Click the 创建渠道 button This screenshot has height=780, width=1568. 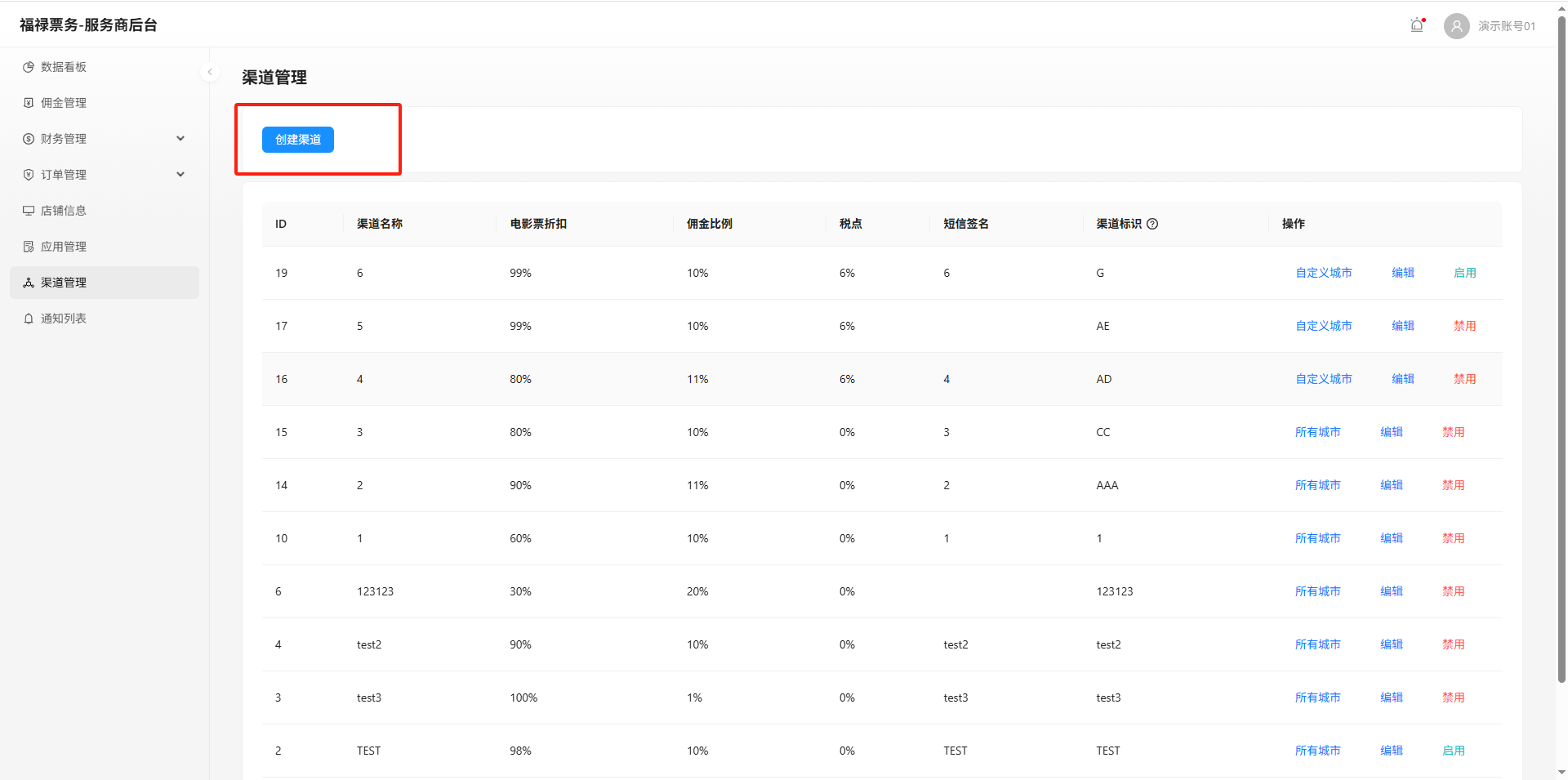(x=297, y=140)
